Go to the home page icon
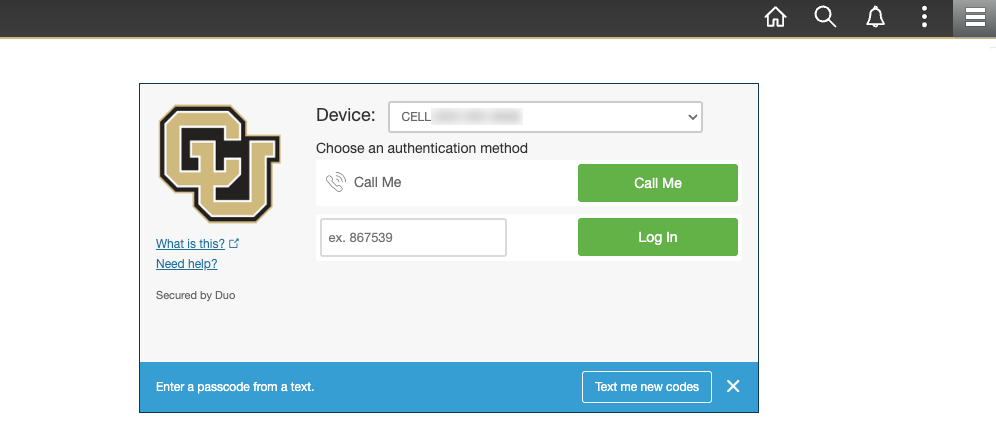This screenshot has height=444, width=996. [775, 17]
